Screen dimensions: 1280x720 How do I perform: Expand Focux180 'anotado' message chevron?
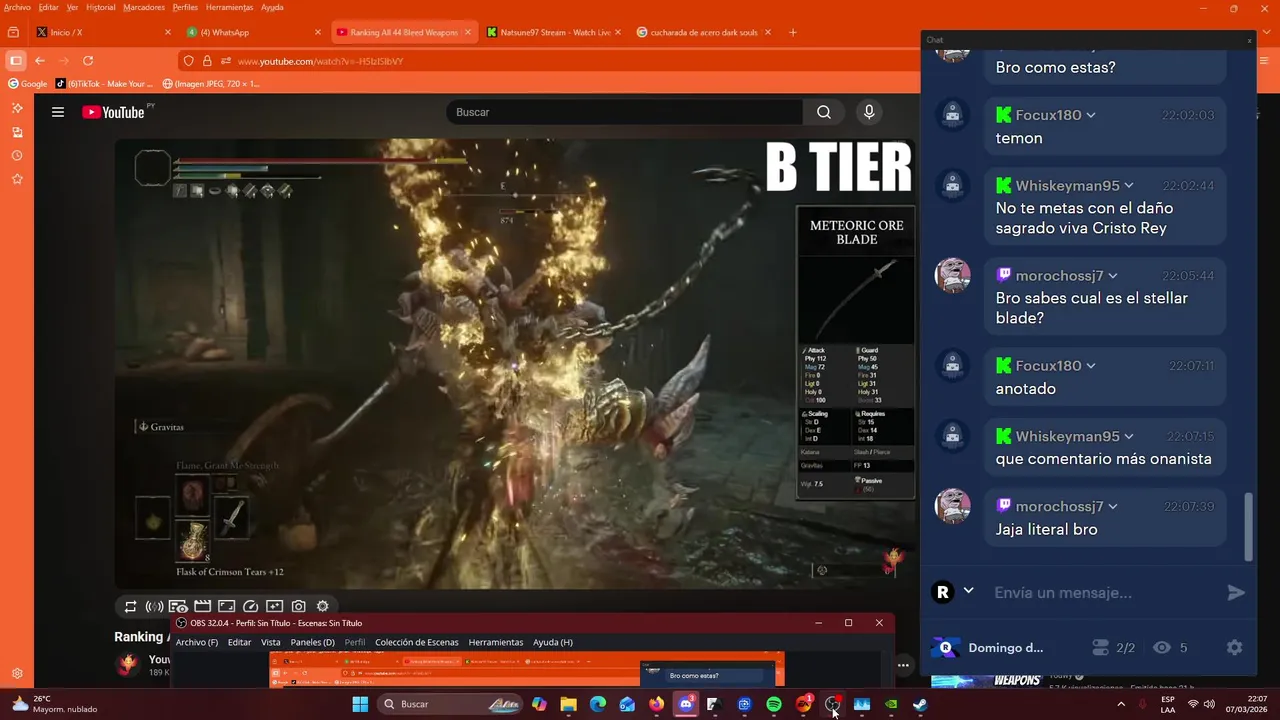pyautogui.click(x=1091, y=366)
